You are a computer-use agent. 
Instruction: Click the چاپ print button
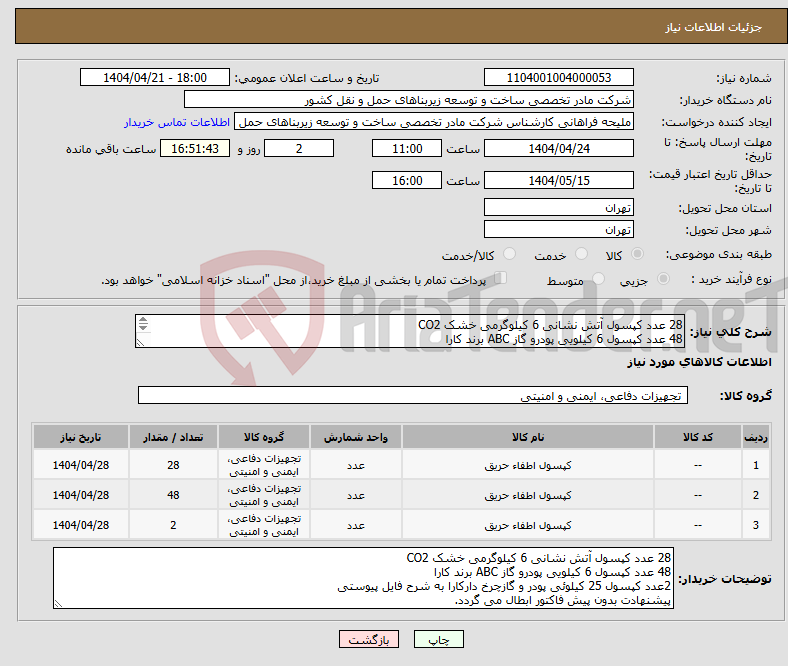(x=439, y=639)
